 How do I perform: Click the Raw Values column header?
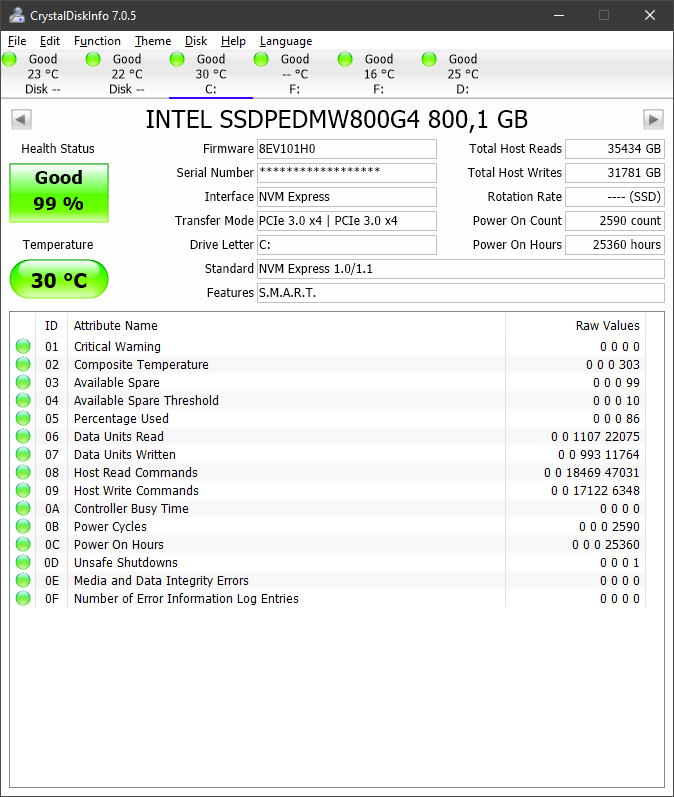click(607, 326)
